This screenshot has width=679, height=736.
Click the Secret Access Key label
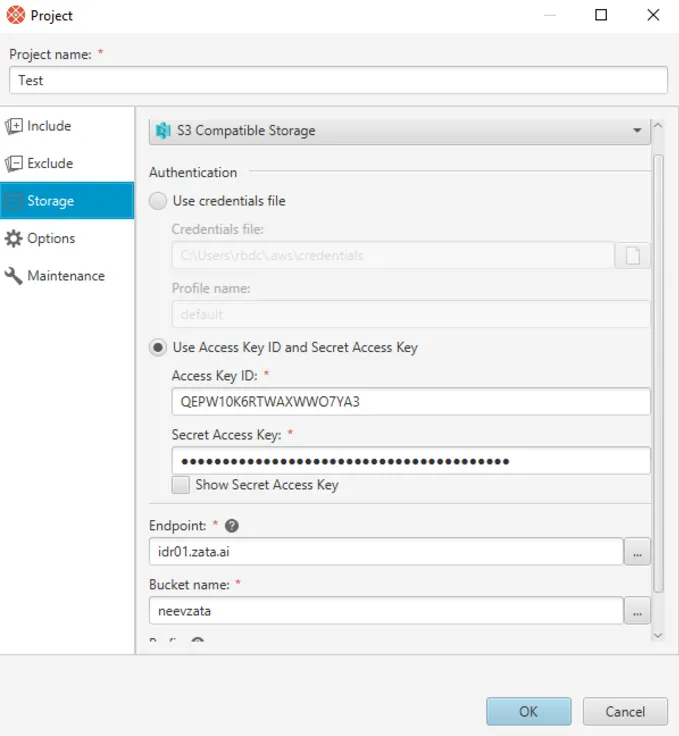click(227, 435)
